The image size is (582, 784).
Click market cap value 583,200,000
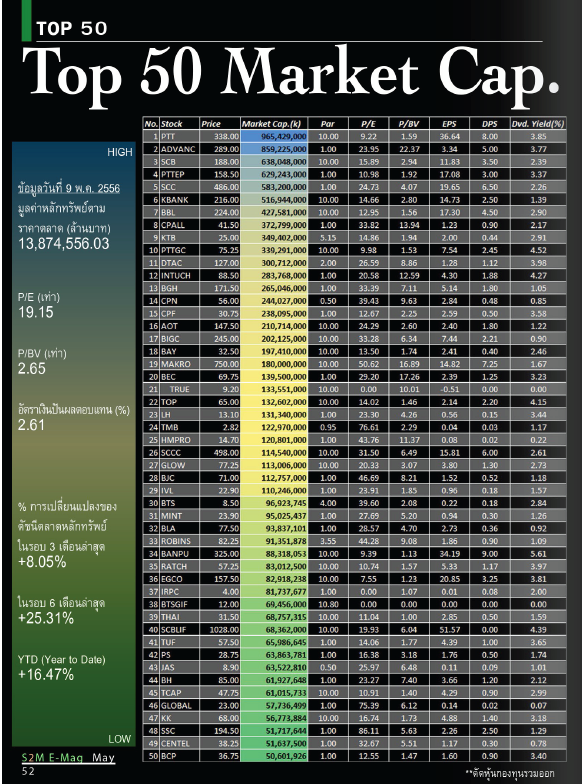click(274, 187)
